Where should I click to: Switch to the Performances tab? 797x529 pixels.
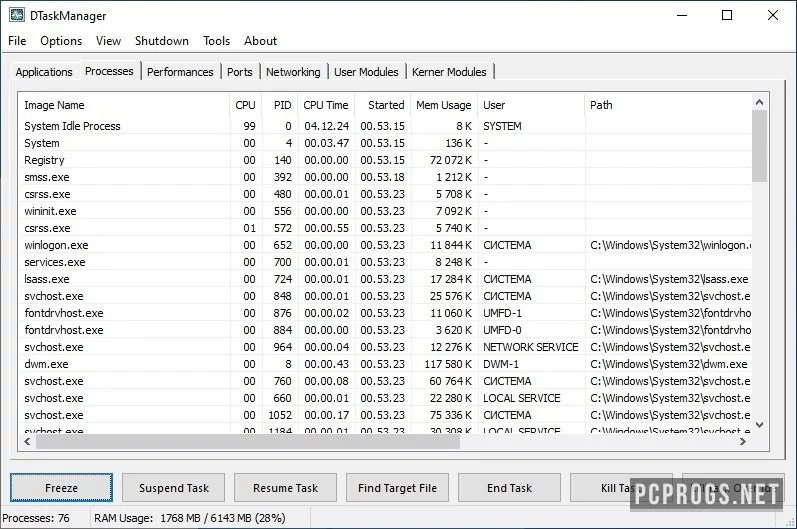(180, 72)
